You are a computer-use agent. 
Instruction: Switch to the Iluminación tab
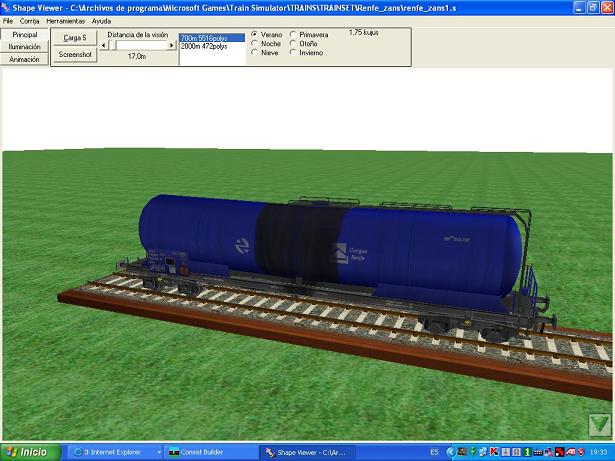pyautogui.click(x=24, y=47)
